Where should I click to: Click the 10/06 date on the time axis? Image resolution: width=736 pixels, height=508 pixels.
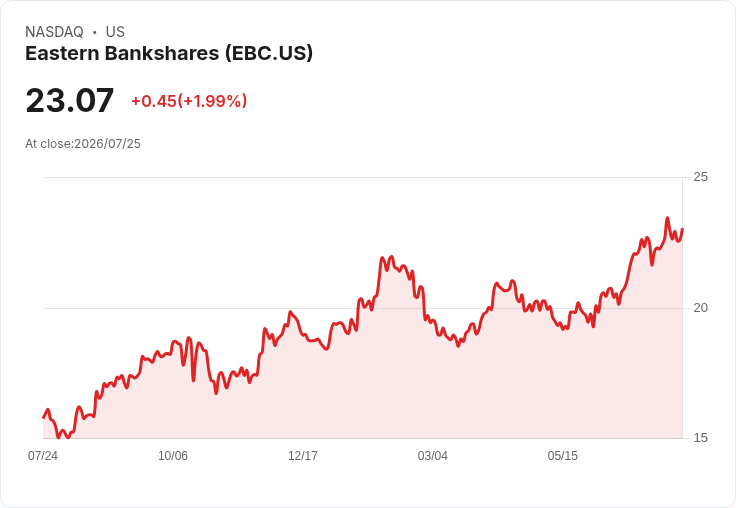[173, 456]
